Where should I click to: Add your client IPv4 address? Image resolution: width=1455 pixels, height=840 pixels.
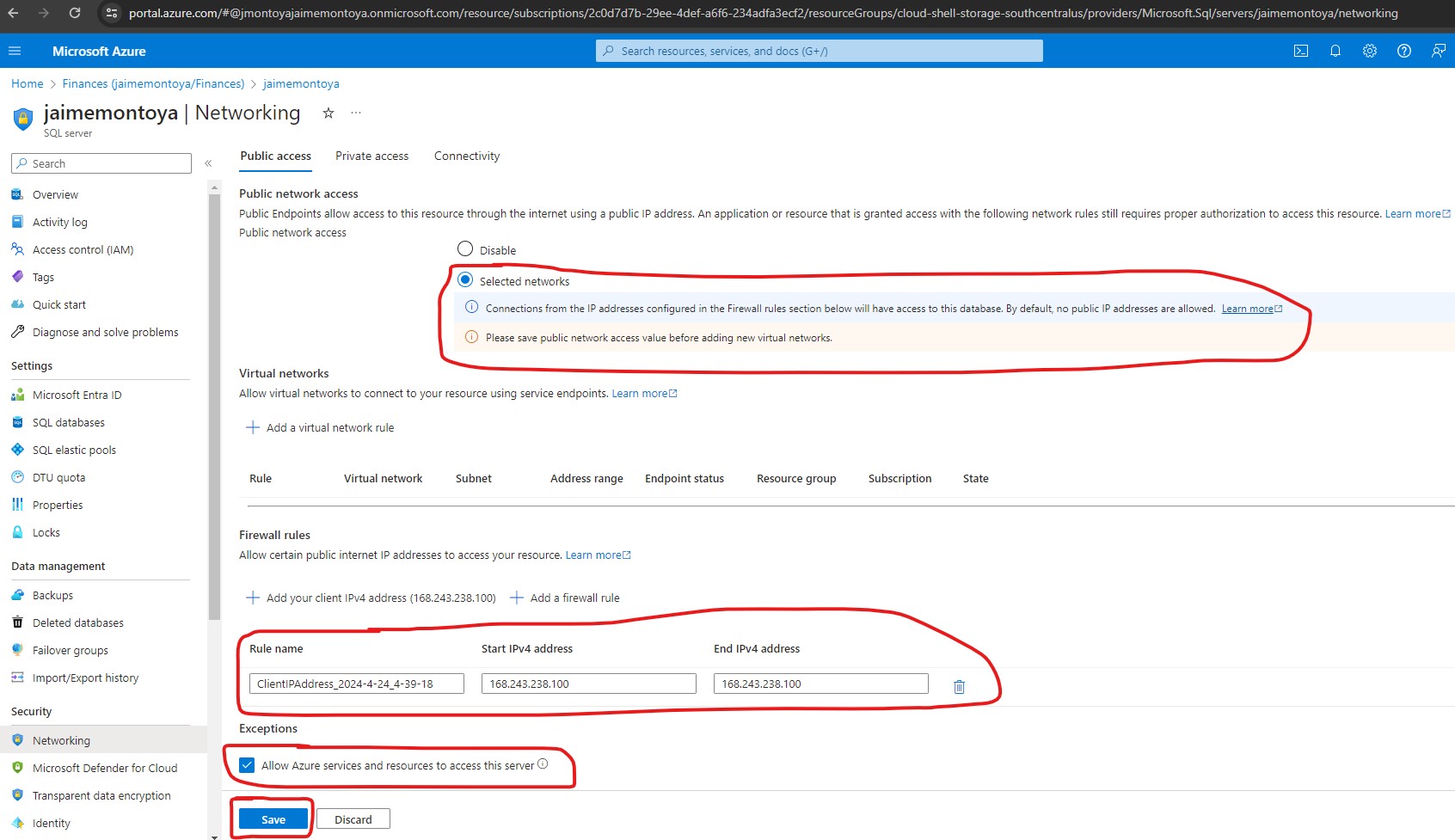pyautogui.click(x=371, y=598)
